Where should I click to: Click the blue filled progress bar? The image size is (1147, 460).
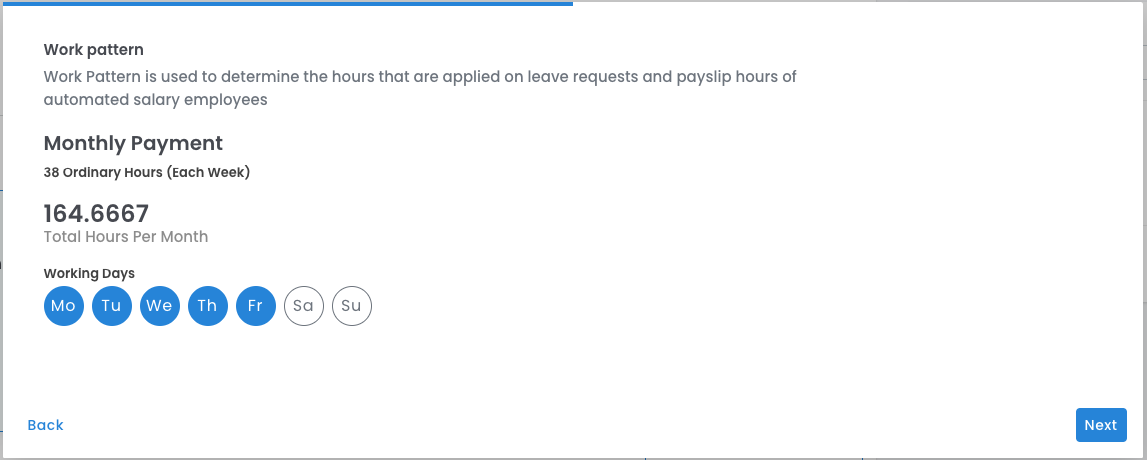288,3
